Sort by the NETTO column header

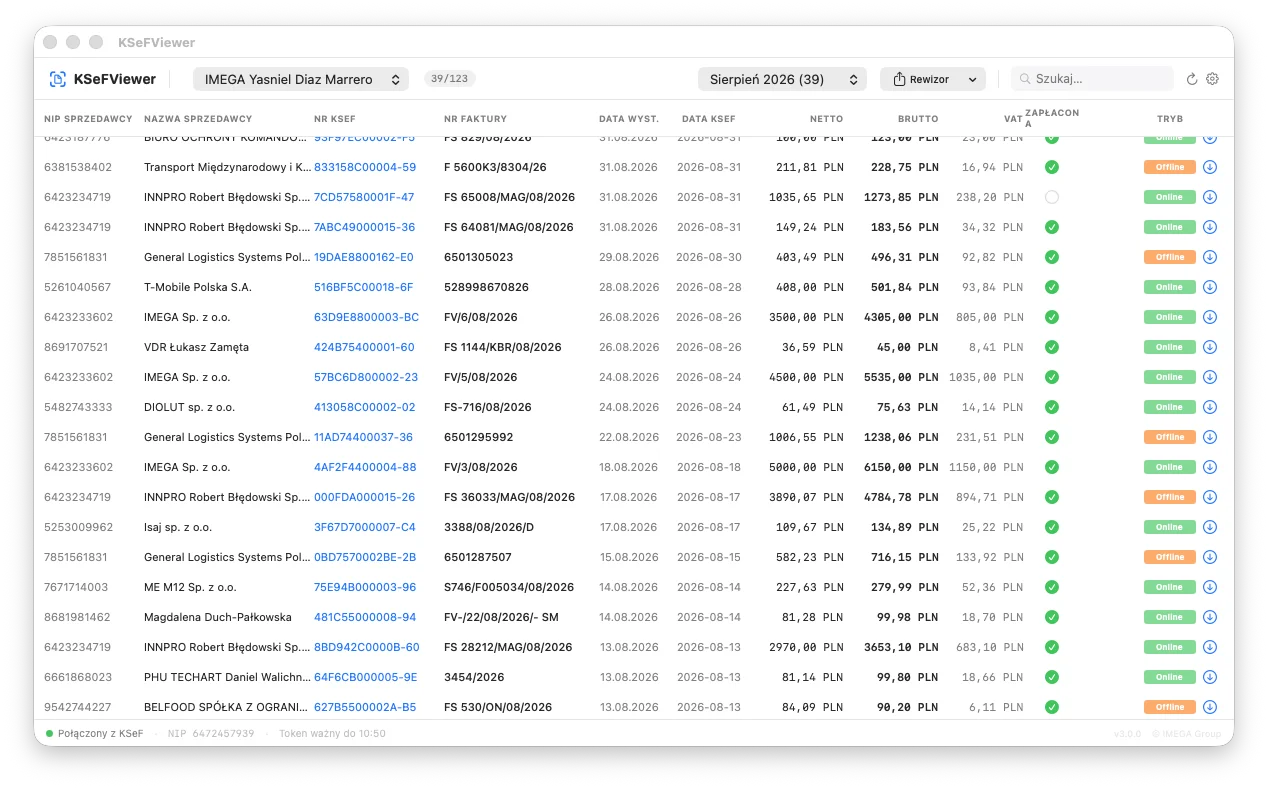coord(826,119)
